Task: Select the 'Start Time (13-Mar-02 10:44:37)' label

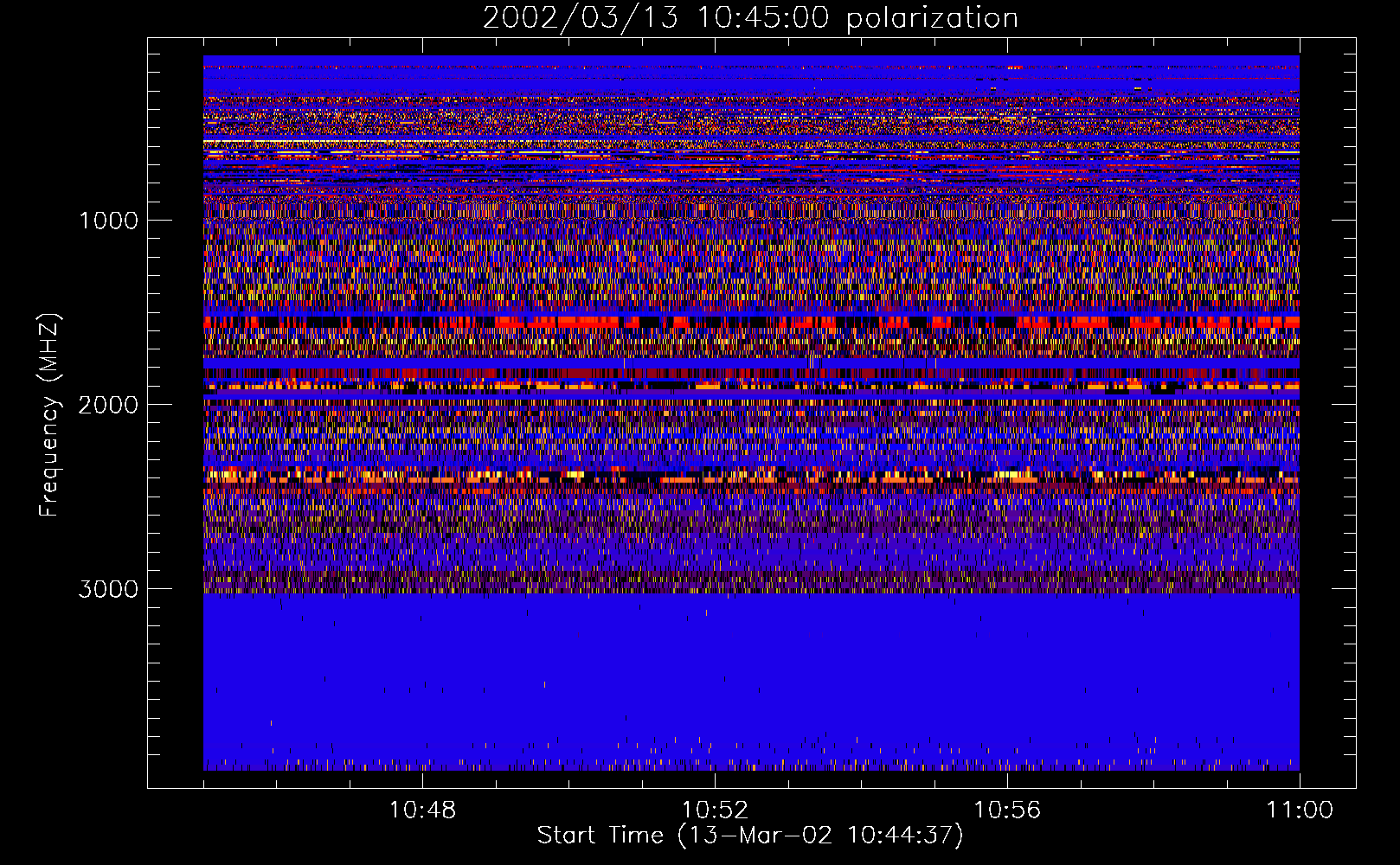Action: point(750,836)
